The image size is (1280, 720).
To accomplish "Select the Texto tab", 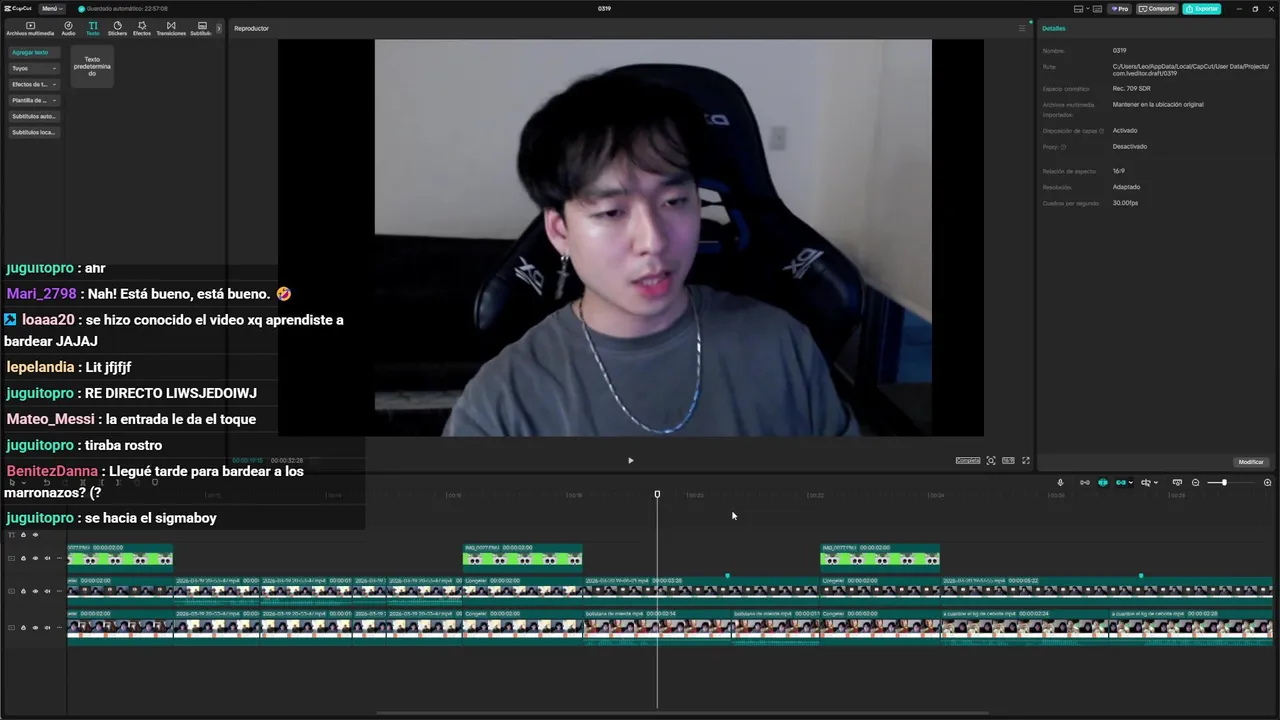I will [93, 28].
